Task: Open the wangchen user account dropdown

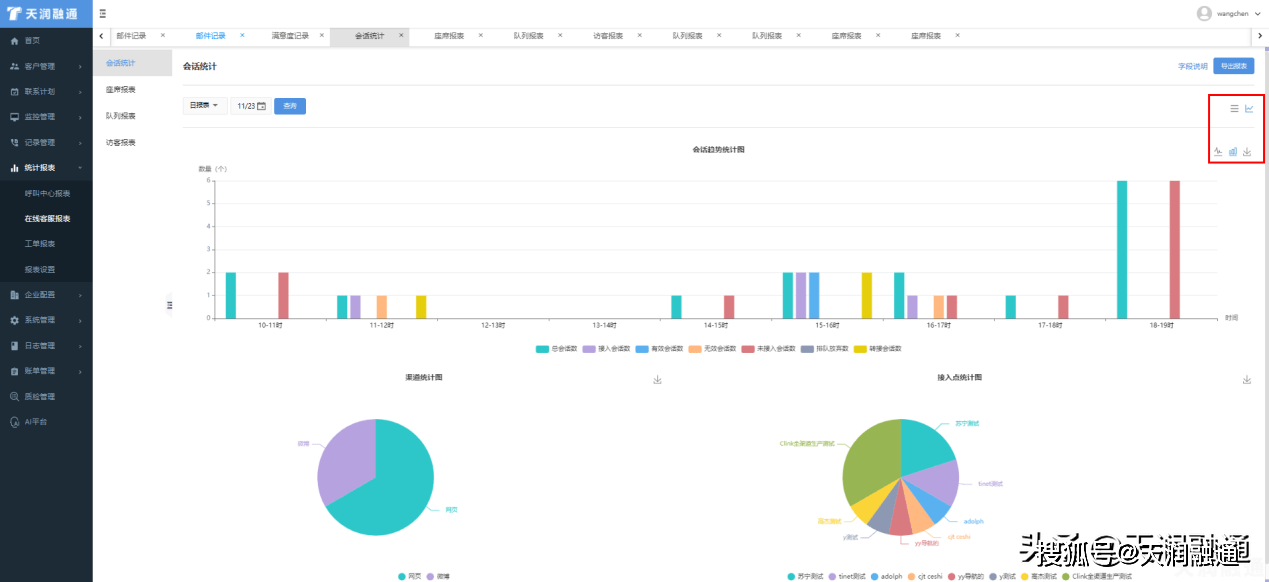Action: [1230, 13]
